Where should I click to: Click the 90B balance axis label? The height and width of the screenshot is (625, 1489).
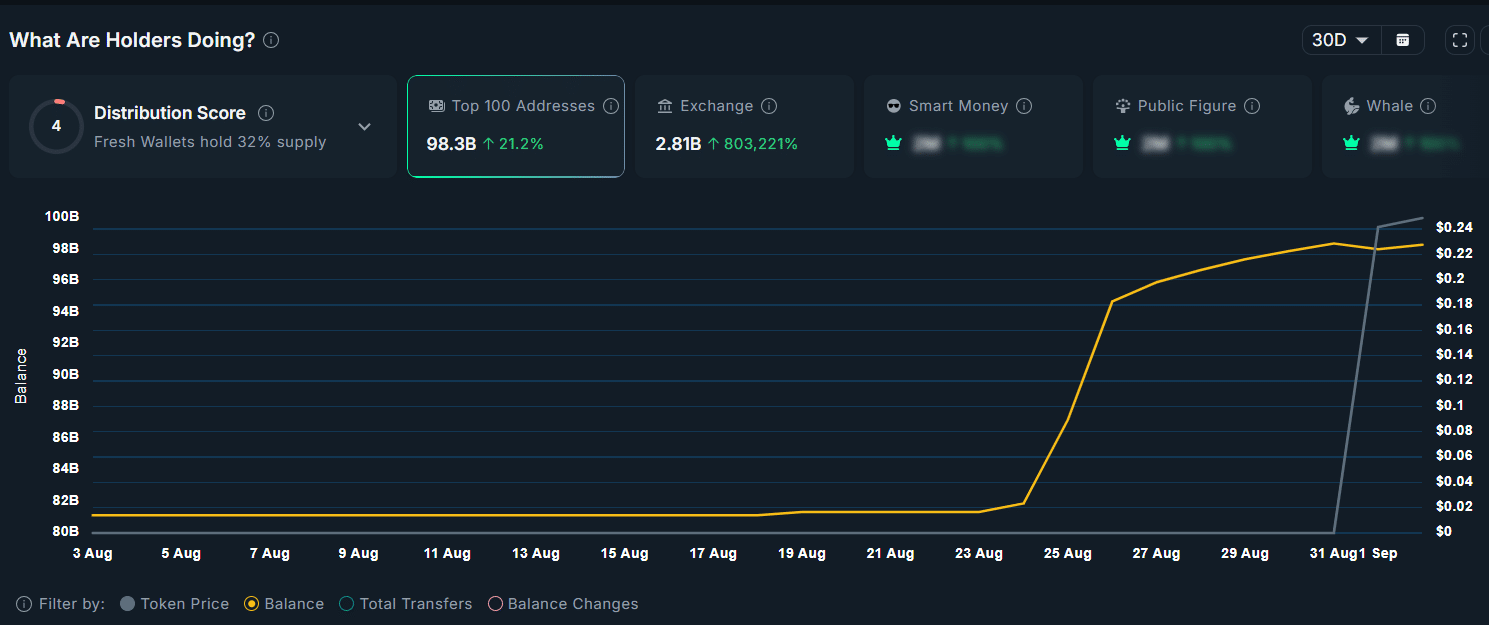(65, 374)
